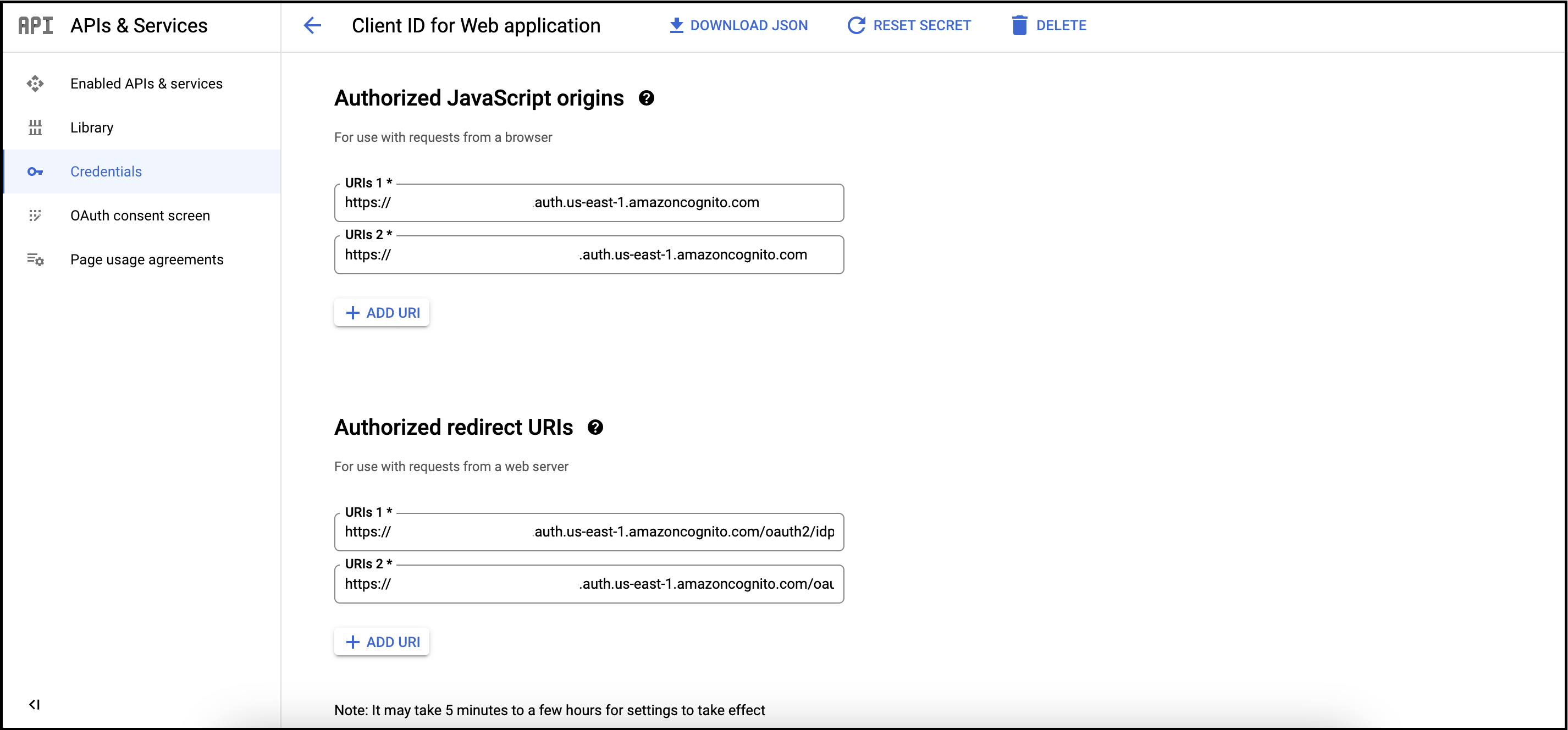Click the Page usage agreements icon
The width and height of the screenshot is (1568, 730).
tap(35, 259)
